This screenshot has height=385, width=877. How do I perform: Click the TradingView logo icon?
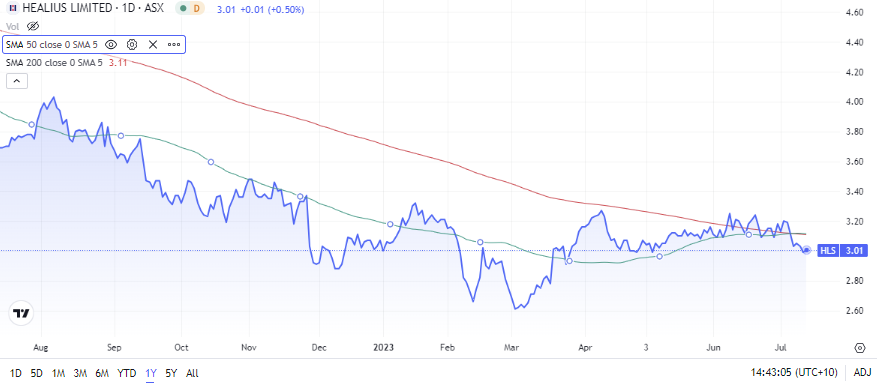tap(21, 313)
